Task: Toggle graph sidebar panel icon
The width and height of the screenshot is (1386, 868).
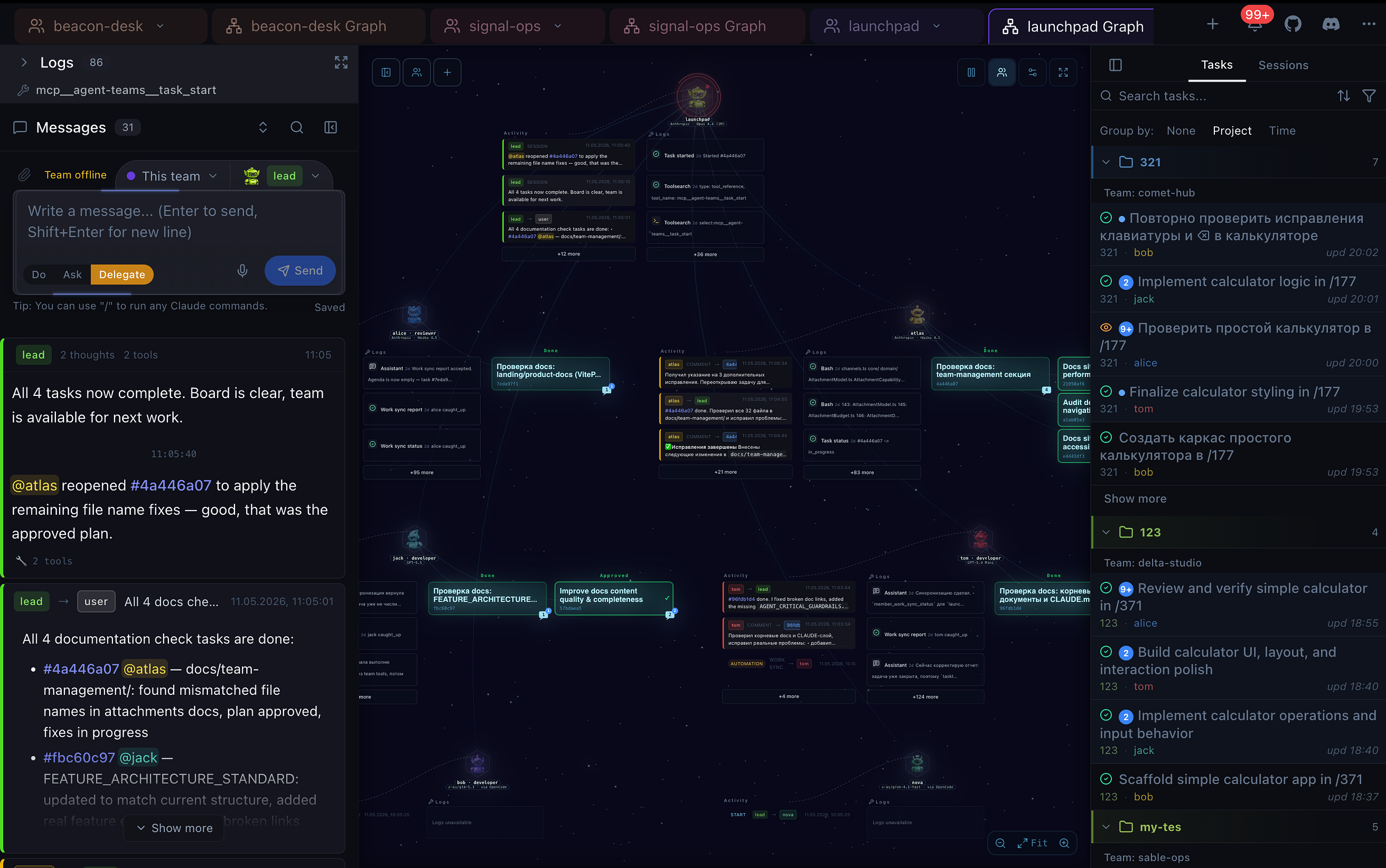Action: (x=386, y=72)
